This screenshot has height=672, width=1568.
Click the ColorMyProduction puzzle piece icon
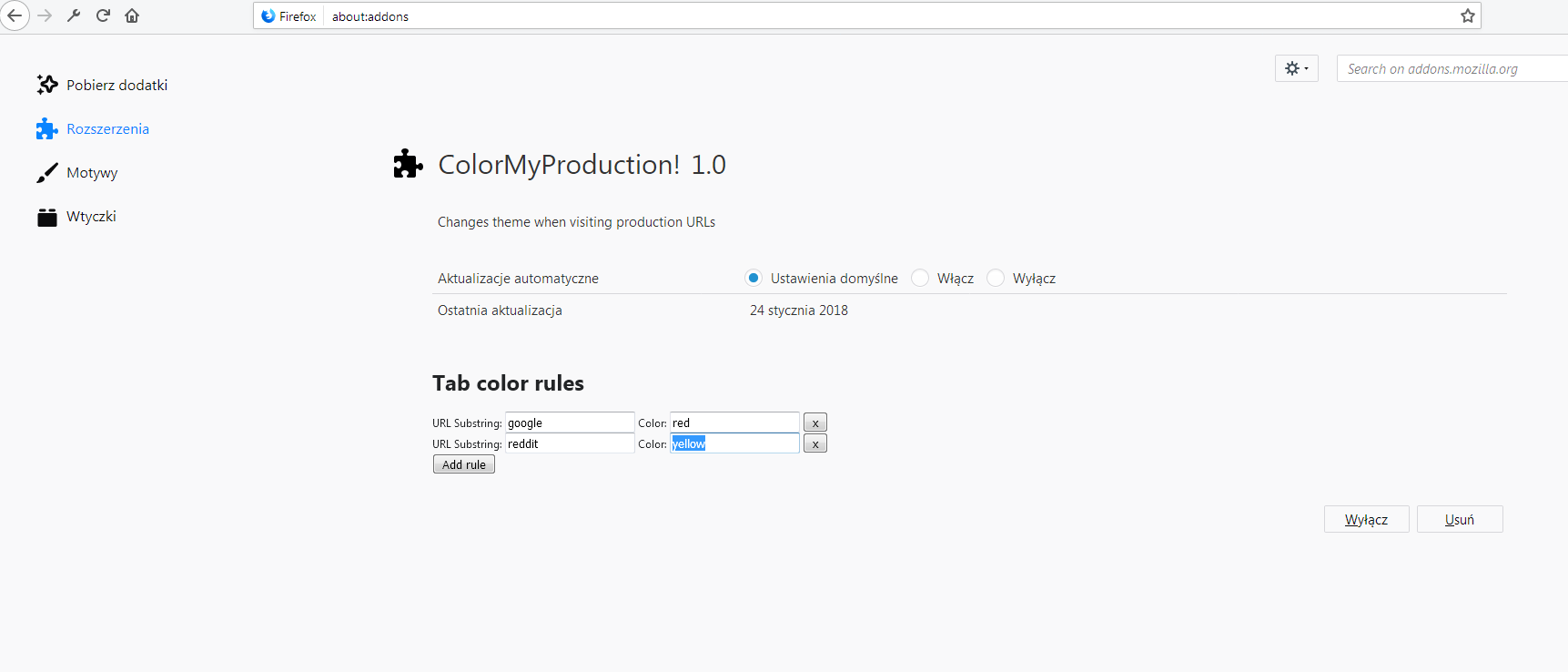(408, 164)
